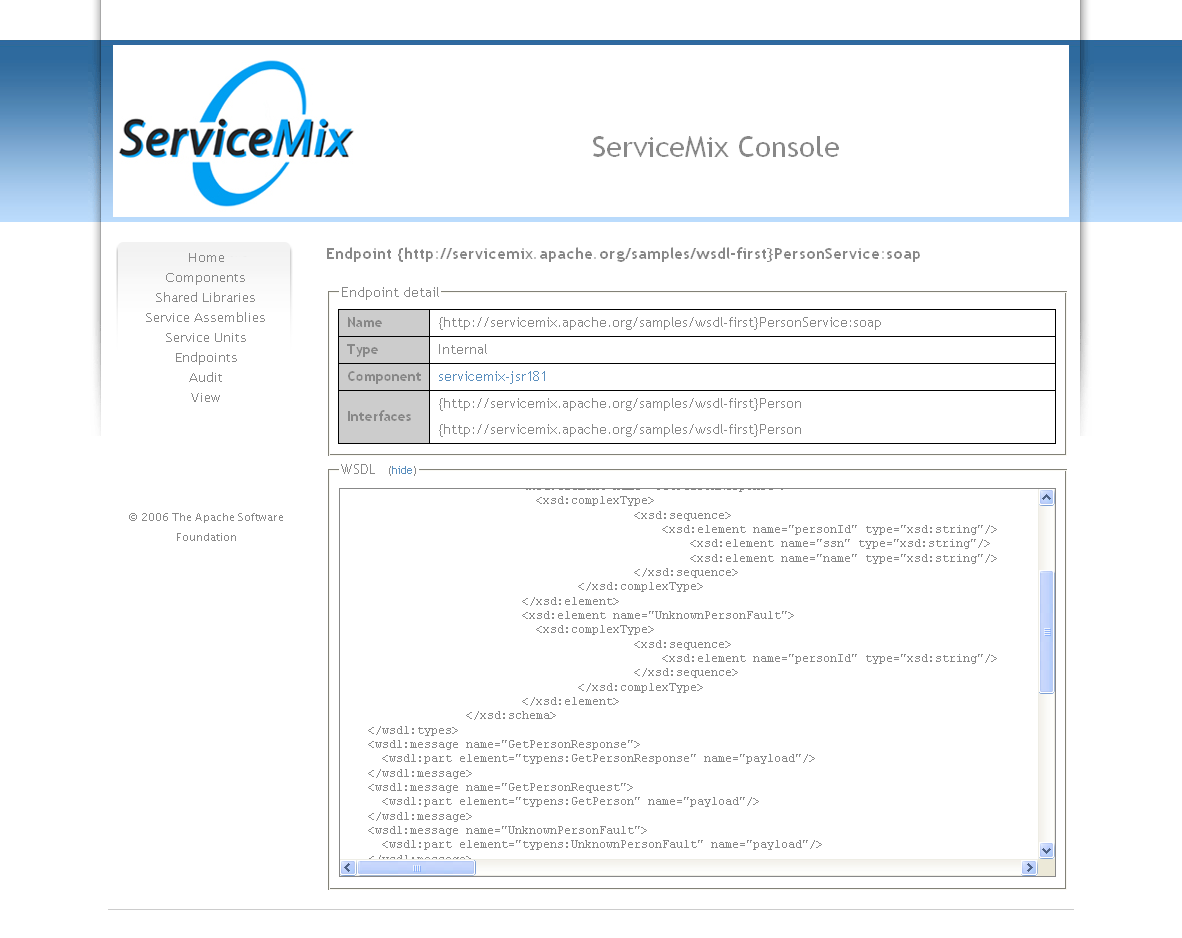Click the 'ServiceMix Console' title

[x=715, y=147]
